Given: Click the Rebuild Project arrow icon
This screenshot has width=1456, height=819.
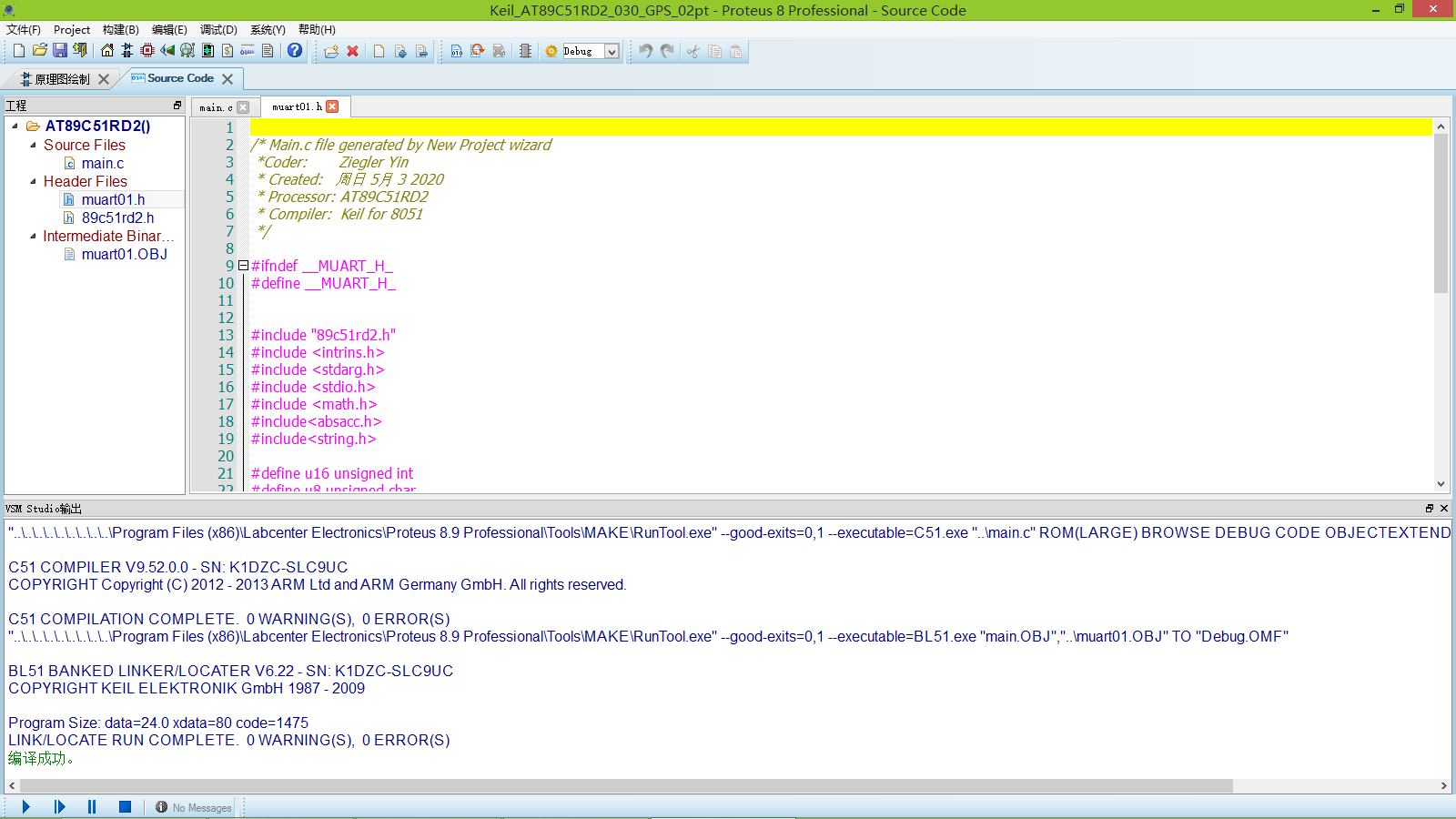Looking at the screenshot, I should (x=478, y=51).
